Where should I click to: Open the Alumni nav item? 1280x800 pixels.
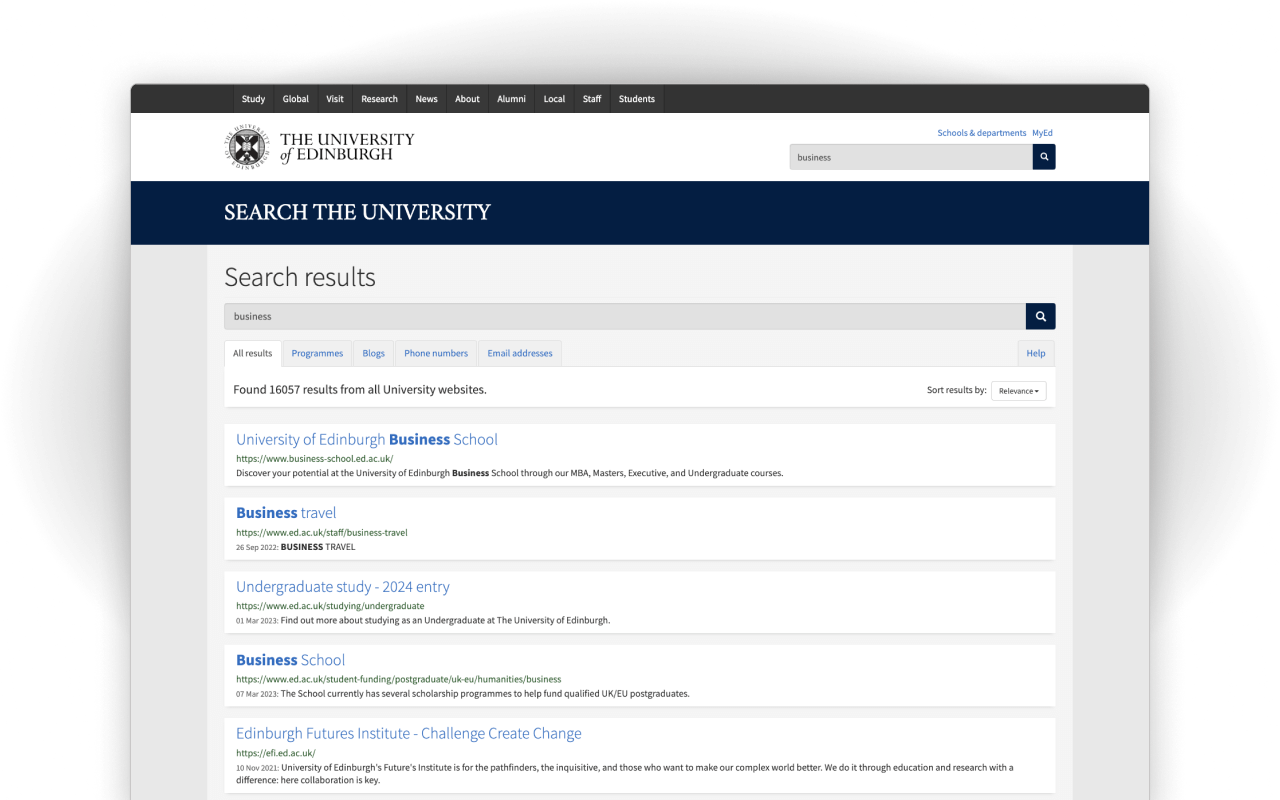(x=511, y=99)
